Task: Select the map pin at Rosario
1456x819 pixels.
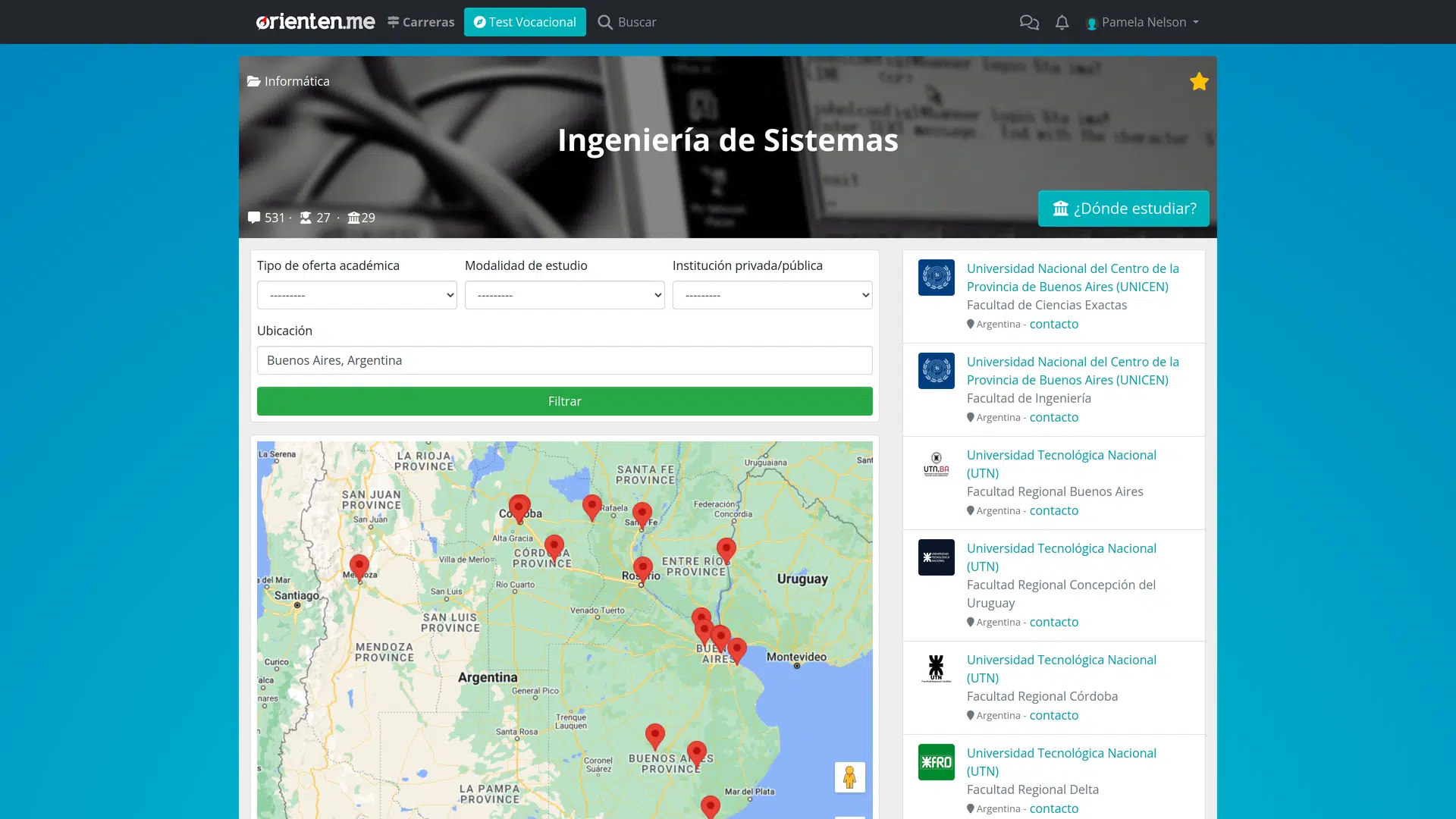Action: 643,570
